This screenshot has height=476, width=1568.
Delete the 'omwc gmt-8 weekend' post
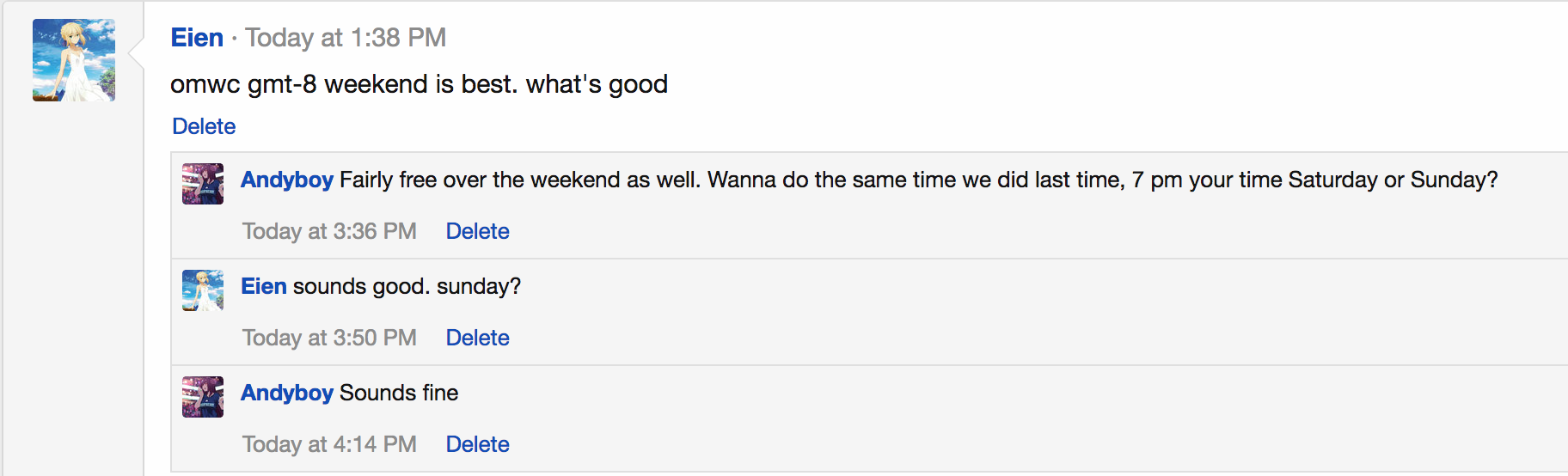(x=204, y=126)
